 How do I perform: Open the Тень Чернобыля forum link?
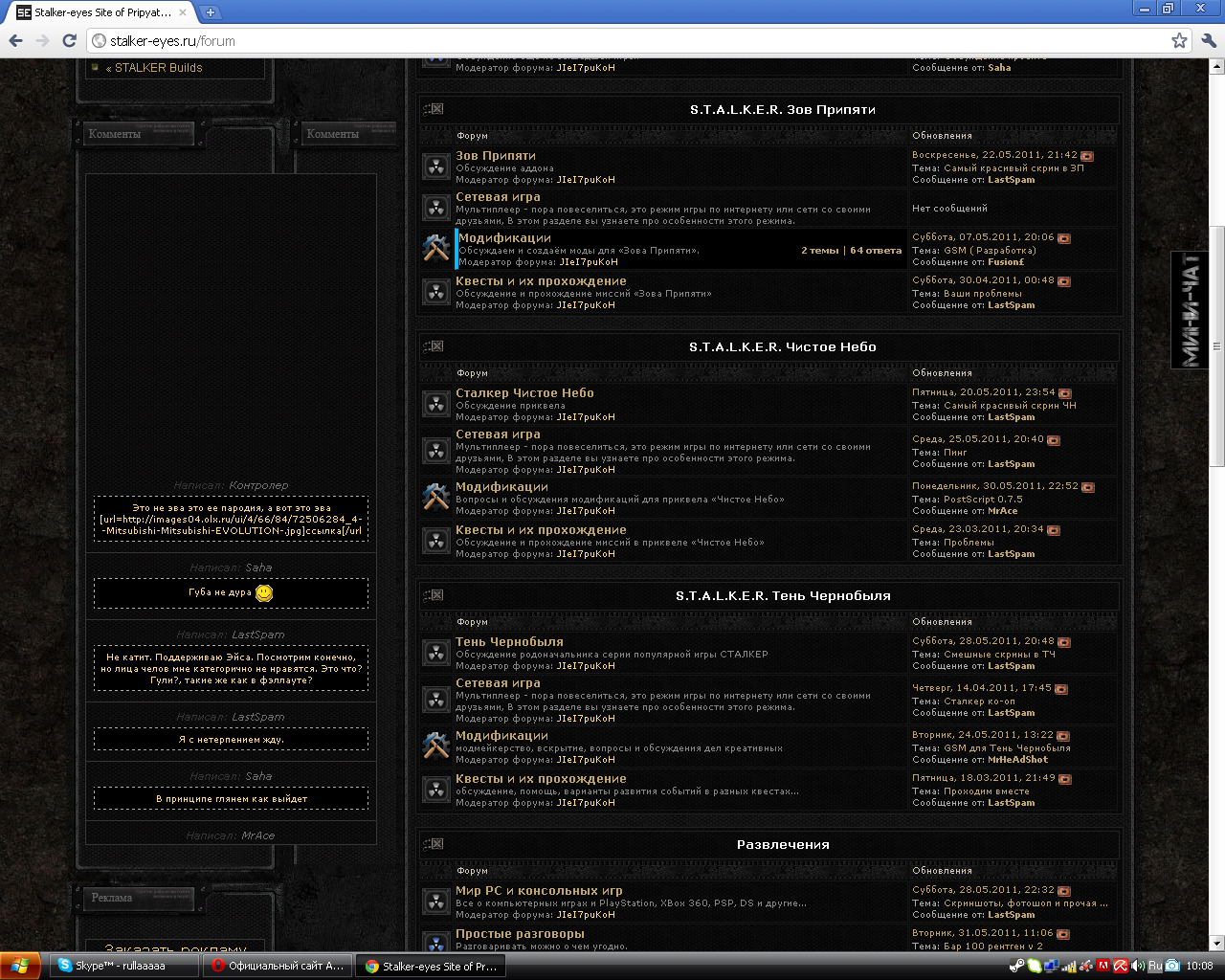(509, 642)
